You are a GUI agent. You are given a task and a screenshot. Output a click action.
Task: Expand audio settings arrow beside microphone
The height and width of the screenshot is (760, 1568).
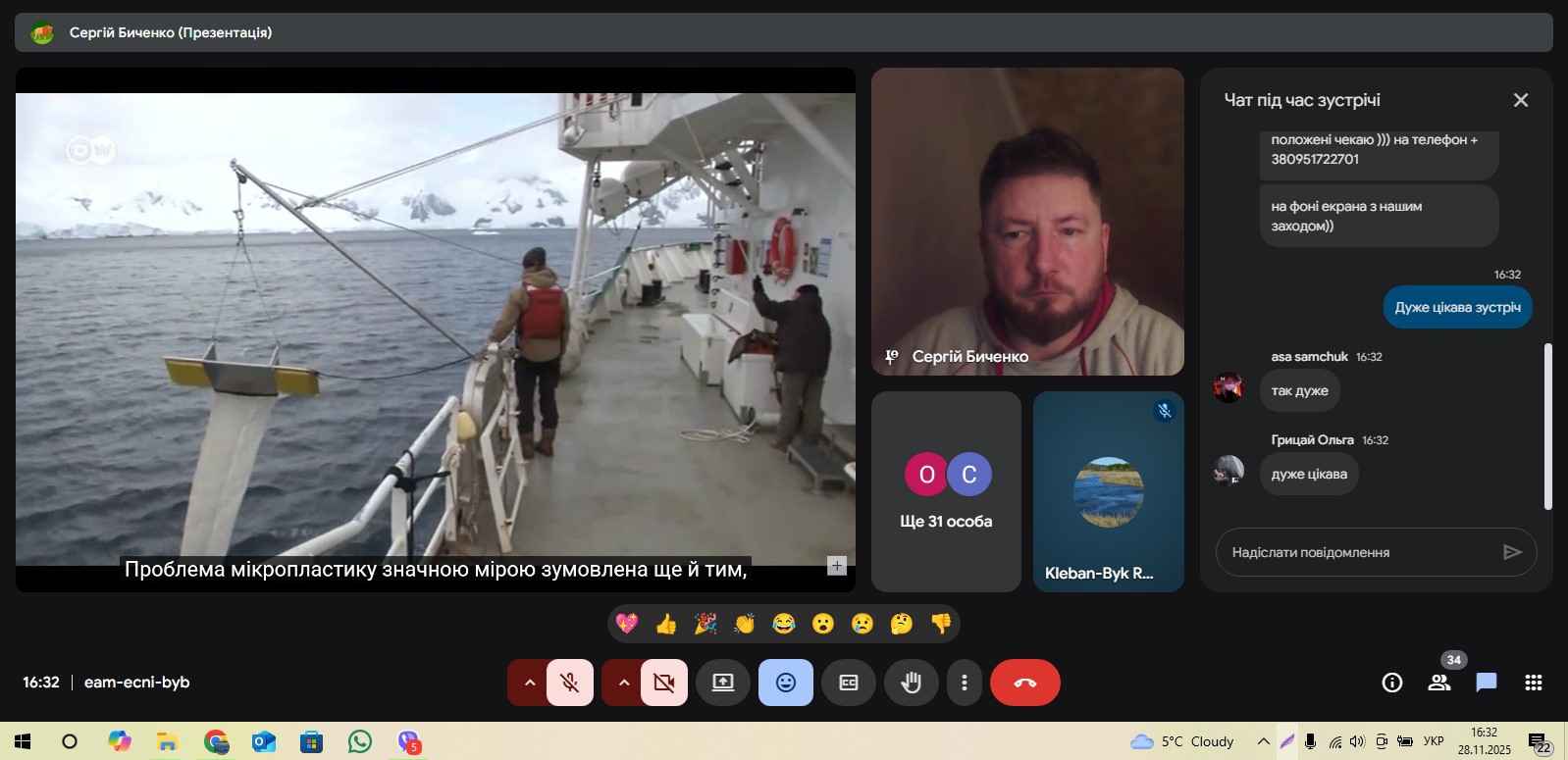[x=530, y=683]
